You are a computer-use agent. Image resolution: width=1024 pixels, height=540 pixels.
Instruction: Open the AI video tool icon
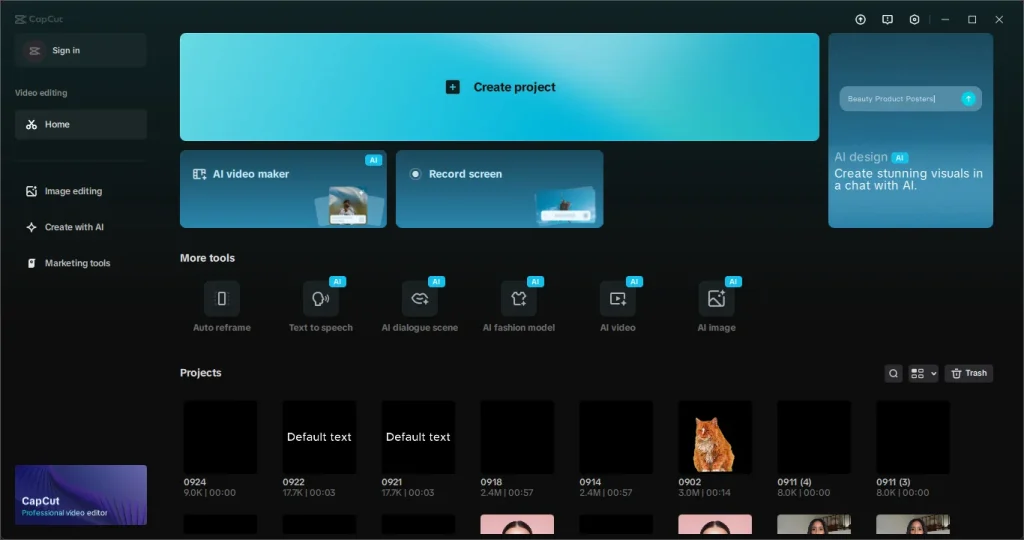click(617, 299)
